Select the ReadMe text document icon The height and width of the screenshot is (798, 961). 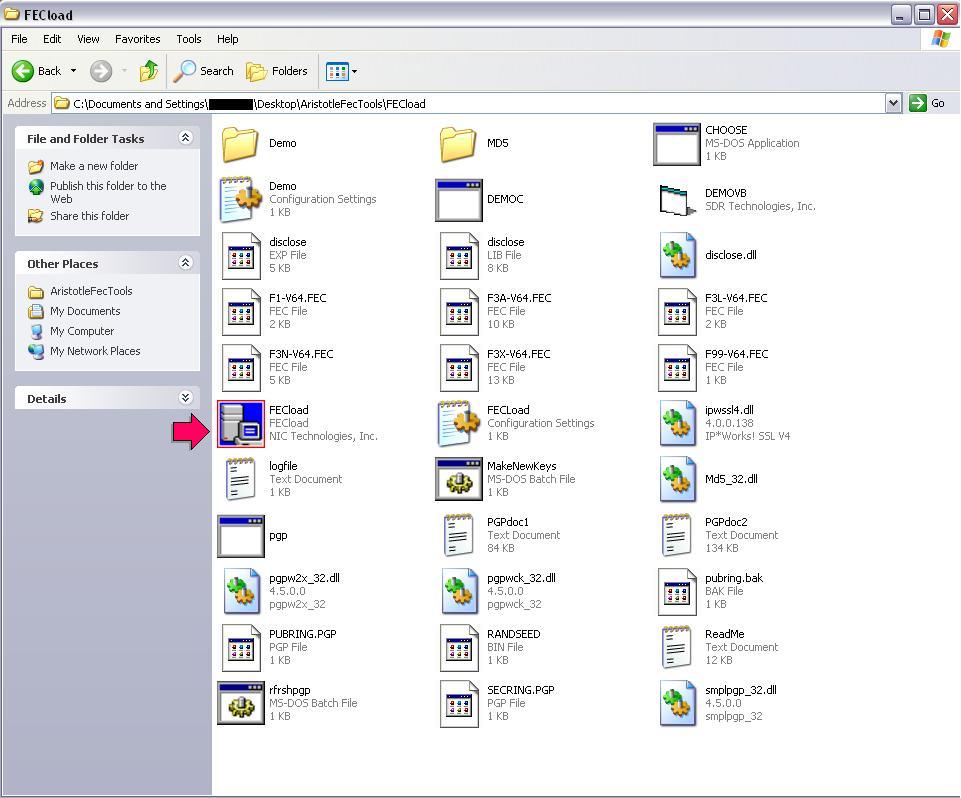(x=677, y=647)
